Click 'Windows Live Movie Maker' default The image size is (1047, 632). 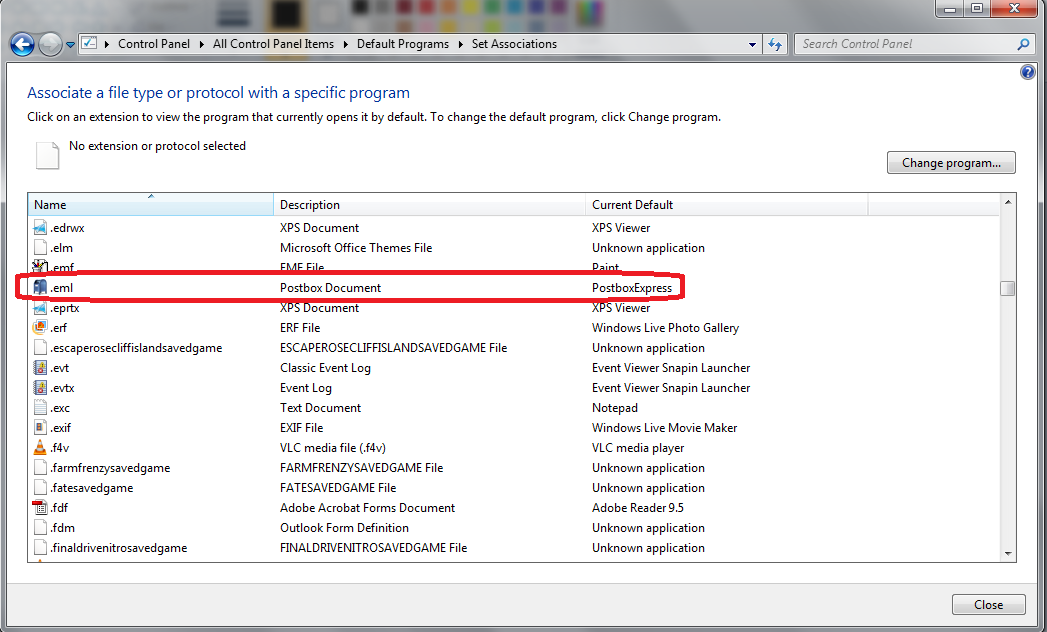click(x=664, y=428)
